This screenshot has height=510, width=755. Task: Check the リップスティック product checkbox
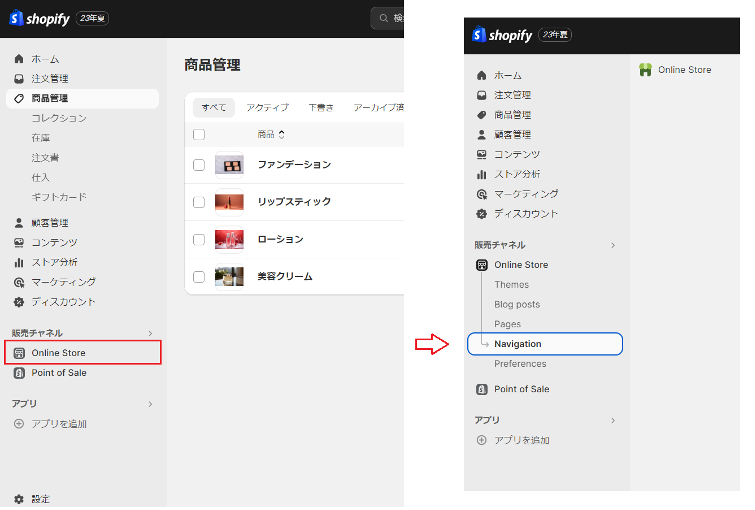199,202
